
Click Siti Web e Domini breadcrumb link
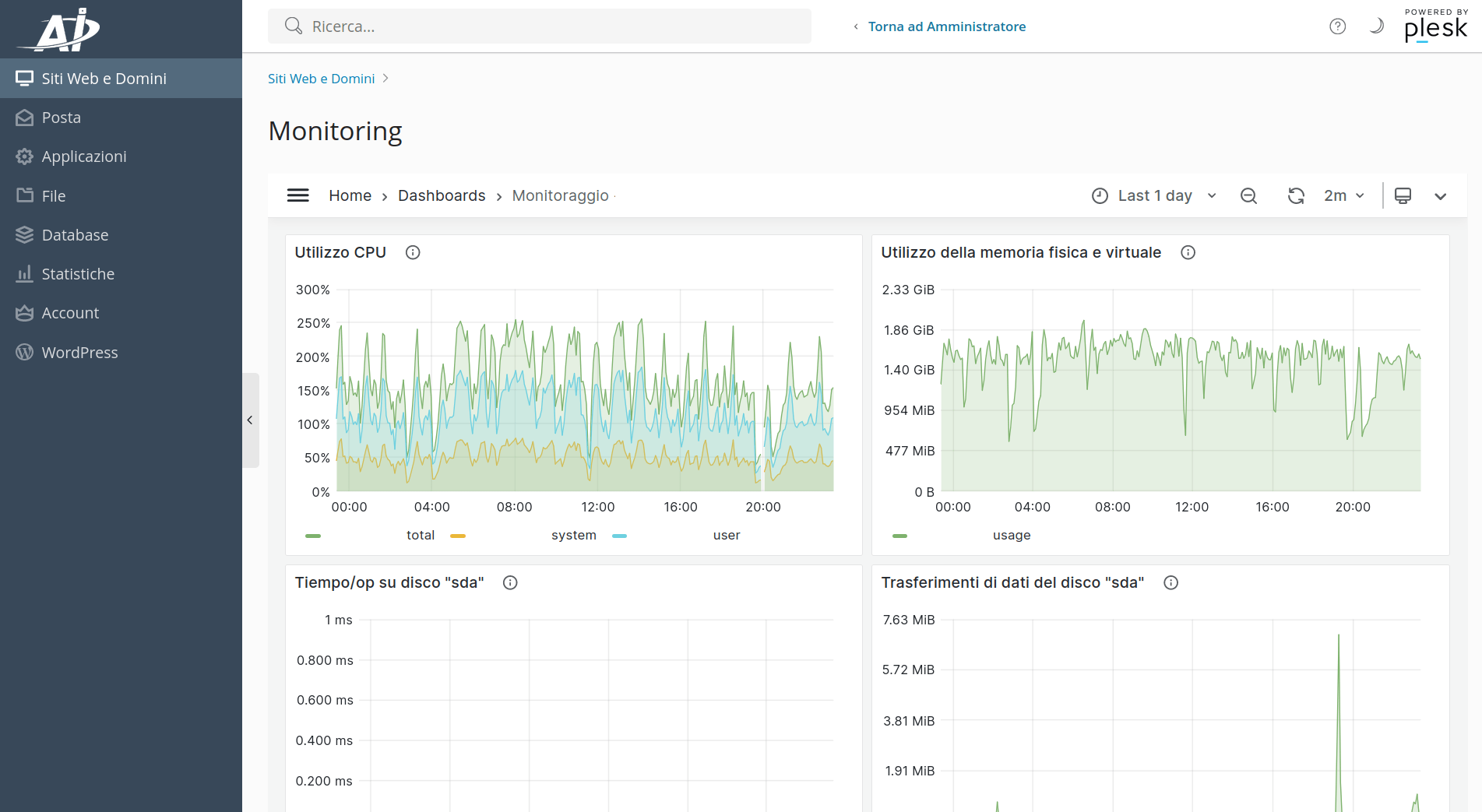(x=321, y=79)
